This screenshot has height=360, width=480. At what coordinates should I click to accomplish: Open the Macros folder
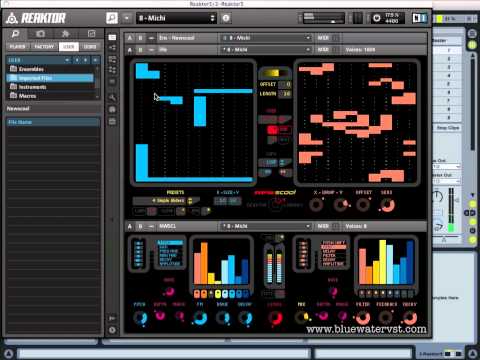(27, 96)
